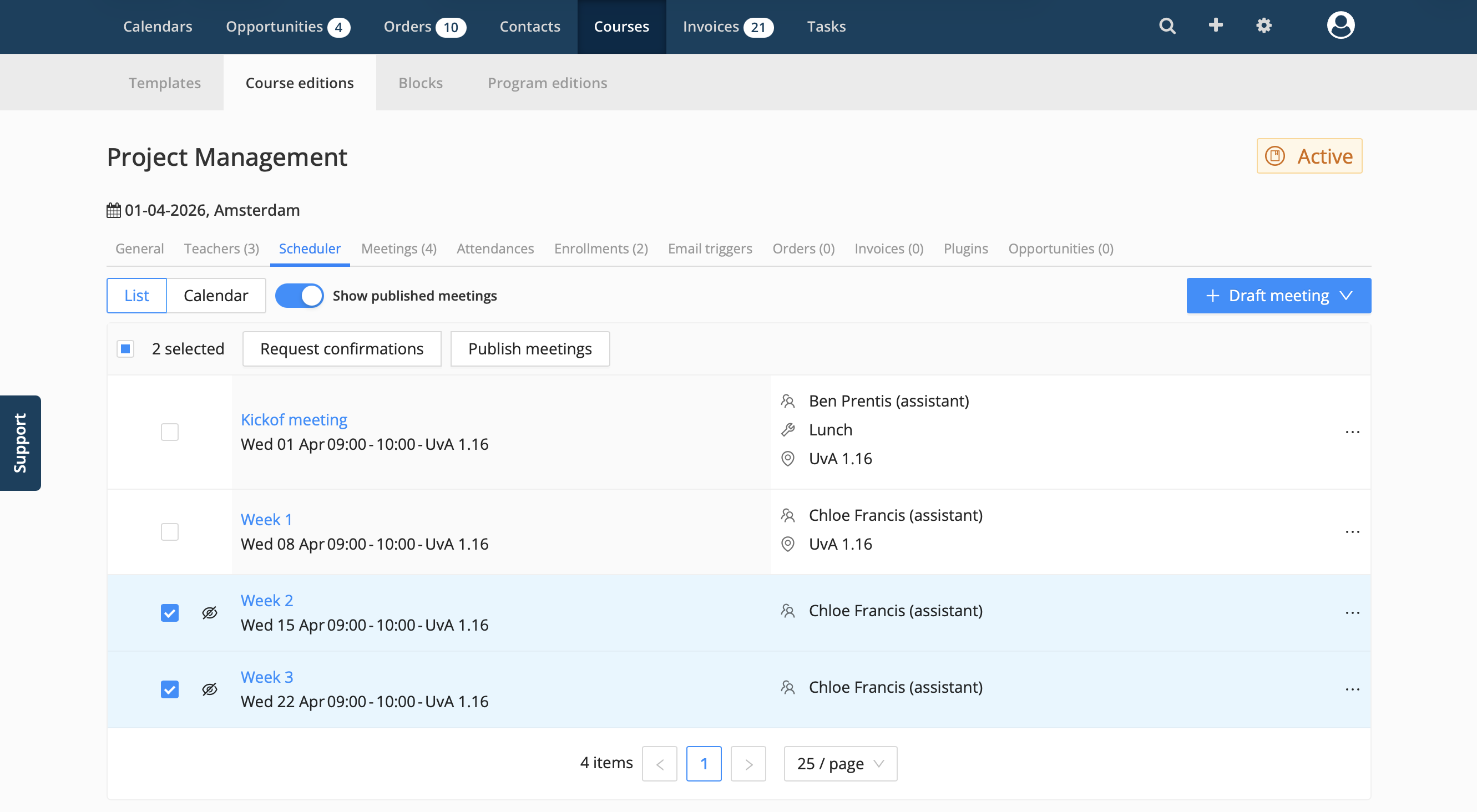Go to previous page arrow
This screenshot has width=1477, height=812.
pos(659,764)
